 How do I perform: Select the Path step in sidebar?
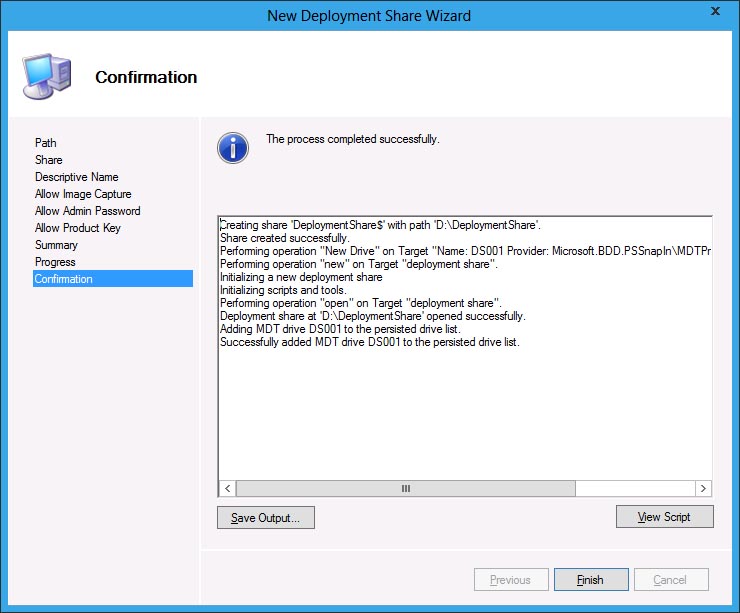point(46,143)
